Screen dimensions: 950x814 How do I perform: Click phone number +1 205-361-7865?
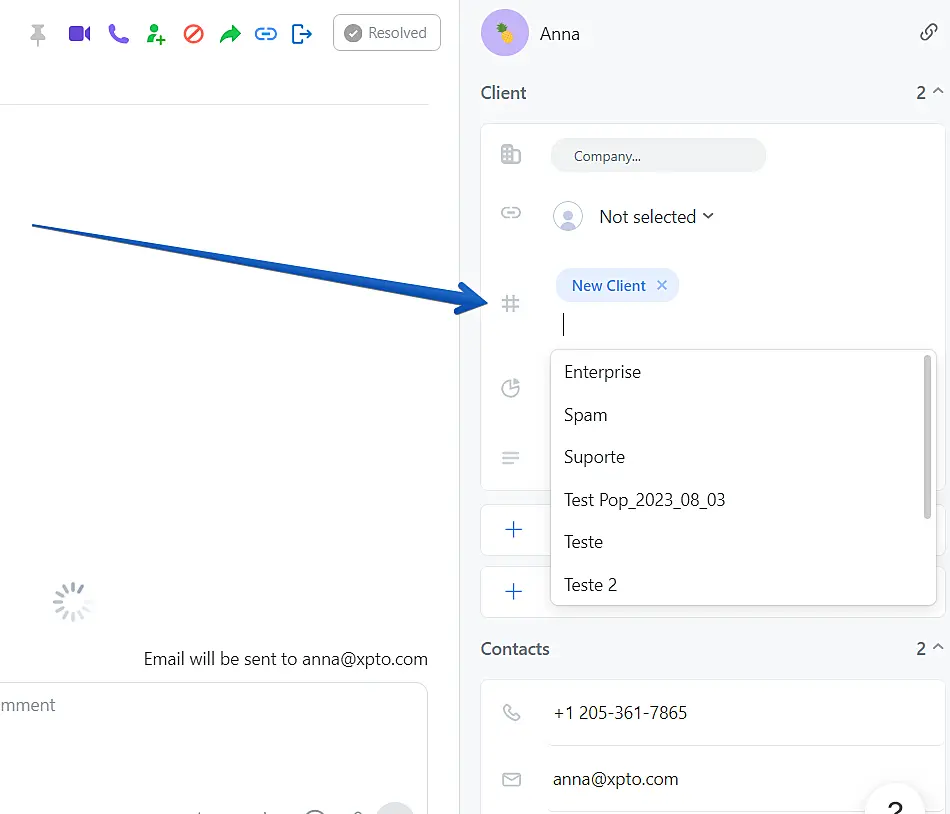click(x=619, y=713)
